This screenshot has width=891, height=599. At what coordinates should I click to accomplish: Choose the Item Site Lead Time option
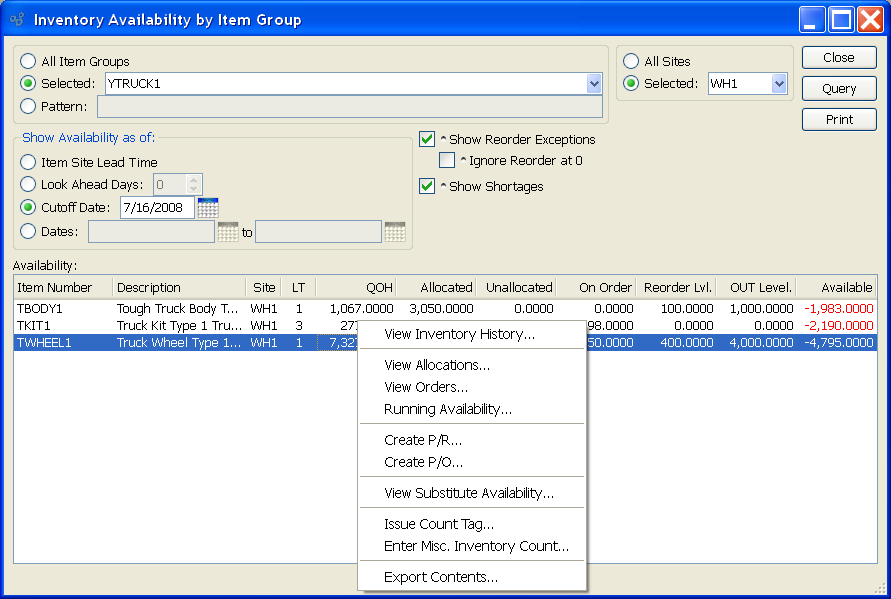[x=28, y=162]
